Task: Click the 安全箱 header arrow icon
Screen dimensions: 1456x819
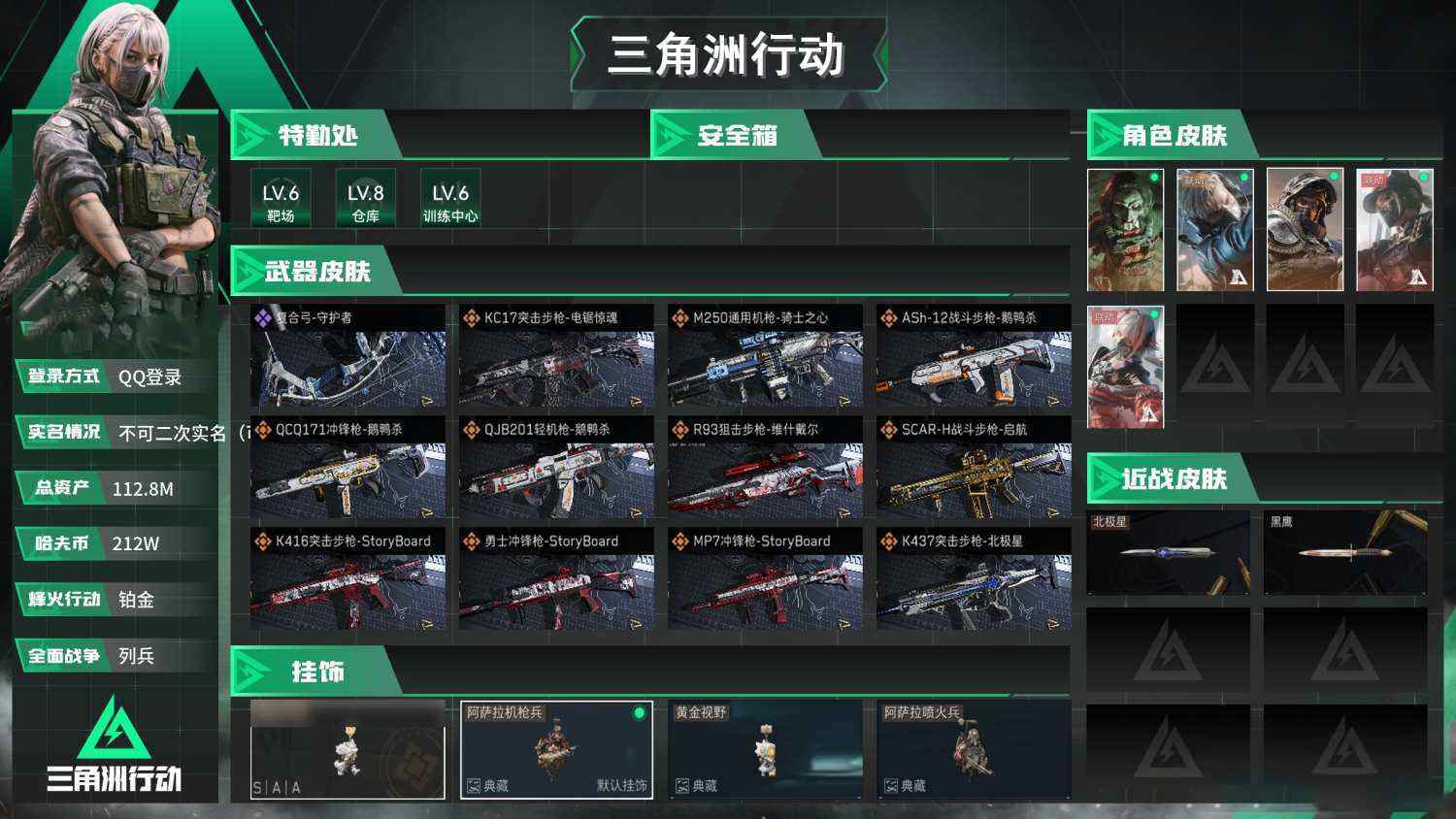Action: 671,136
